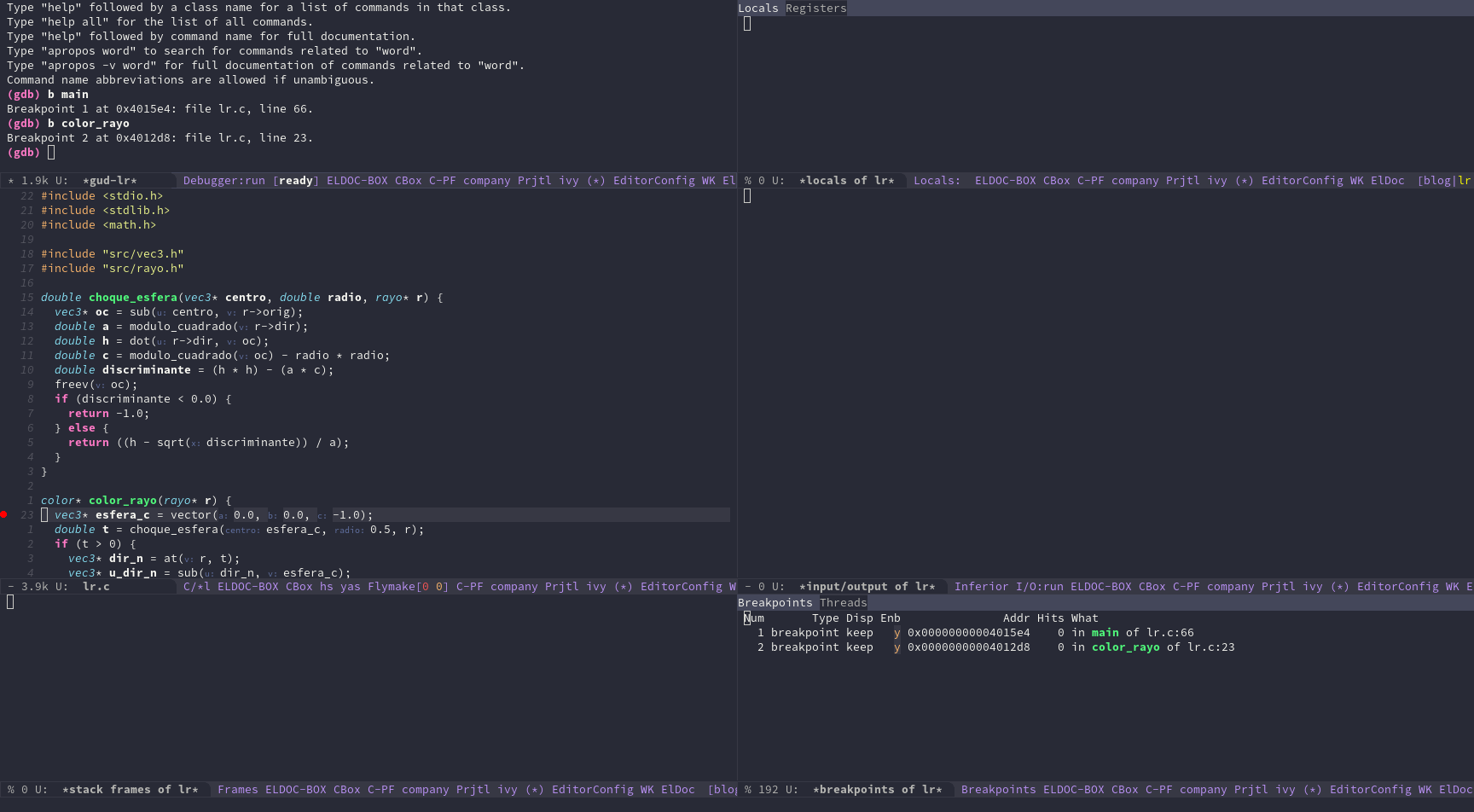Click 'Locals:' mode in locals mode line
1474x812 pixels.
[937, 181]
